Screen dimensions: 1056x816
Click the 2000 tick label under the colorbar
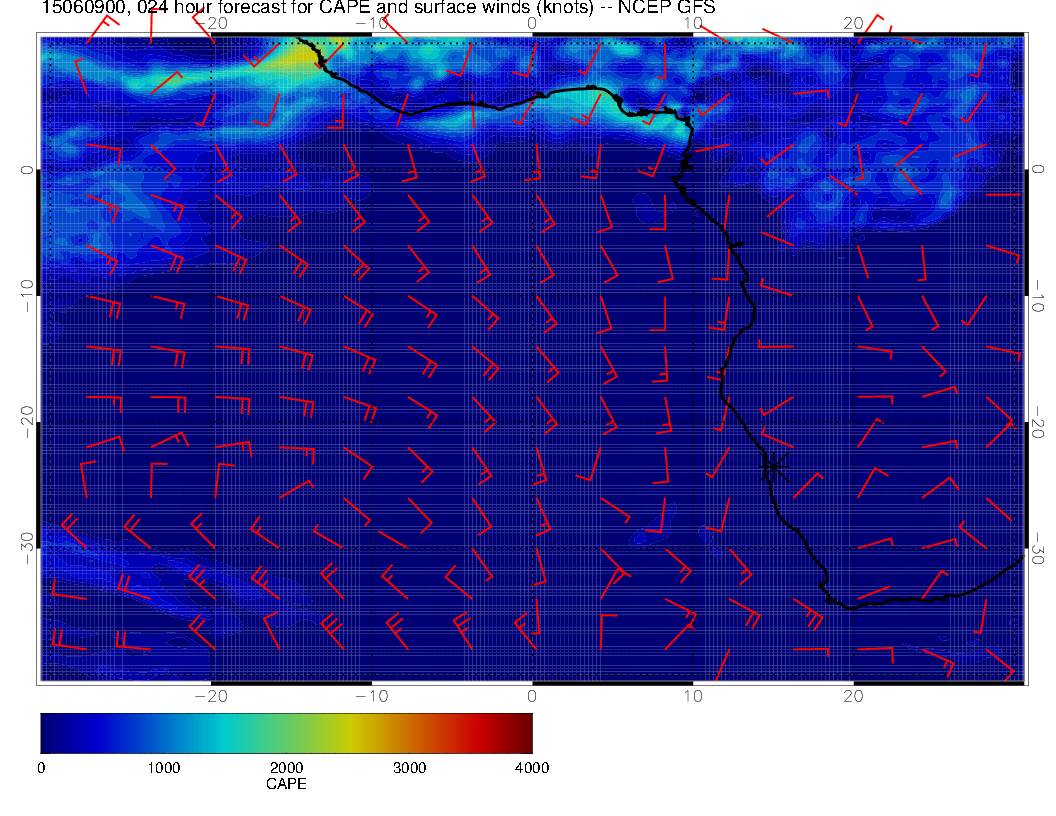point(286,768)
